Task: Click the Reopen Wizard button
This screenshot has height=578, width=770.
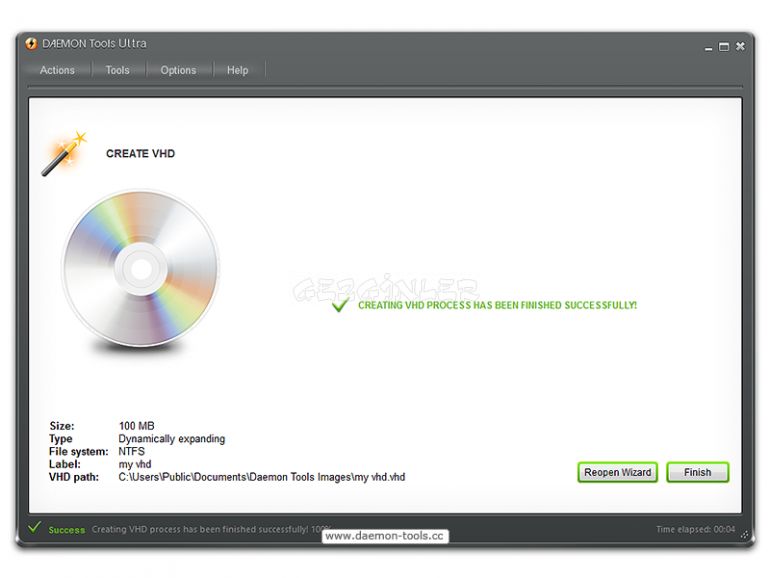Action: coord(617,472)
